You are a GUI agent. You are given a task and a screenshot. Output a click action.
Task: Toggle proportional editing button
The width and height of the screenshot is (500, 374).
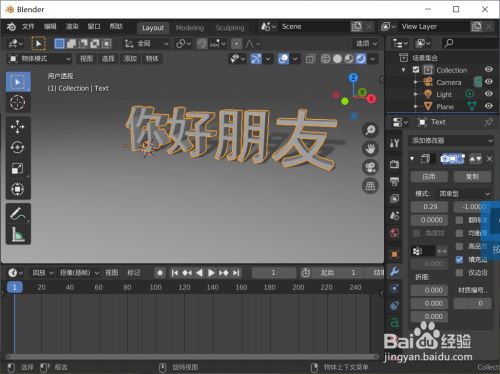236,44
